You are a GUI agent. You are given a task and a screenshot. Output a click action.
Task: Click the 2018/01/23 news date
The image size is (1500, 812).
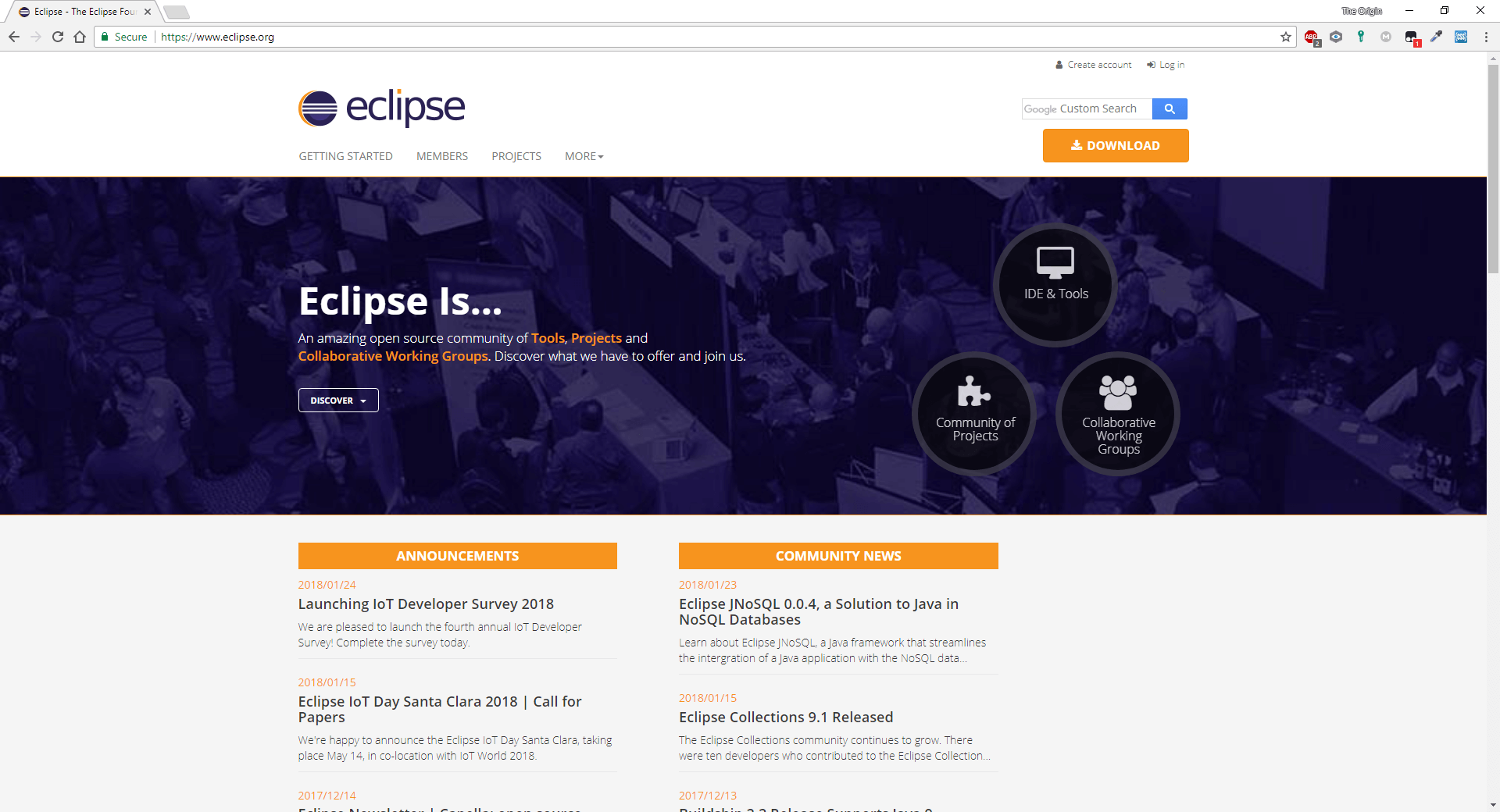point(708,585)
